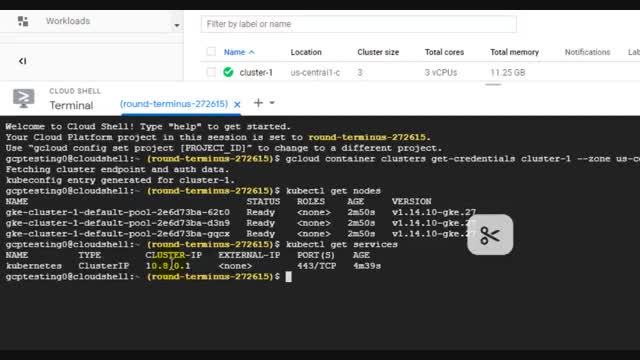This screenshot has height=360, width=640.
Task: Click the 3 vCPUs cell
Action: click(441, 73)
